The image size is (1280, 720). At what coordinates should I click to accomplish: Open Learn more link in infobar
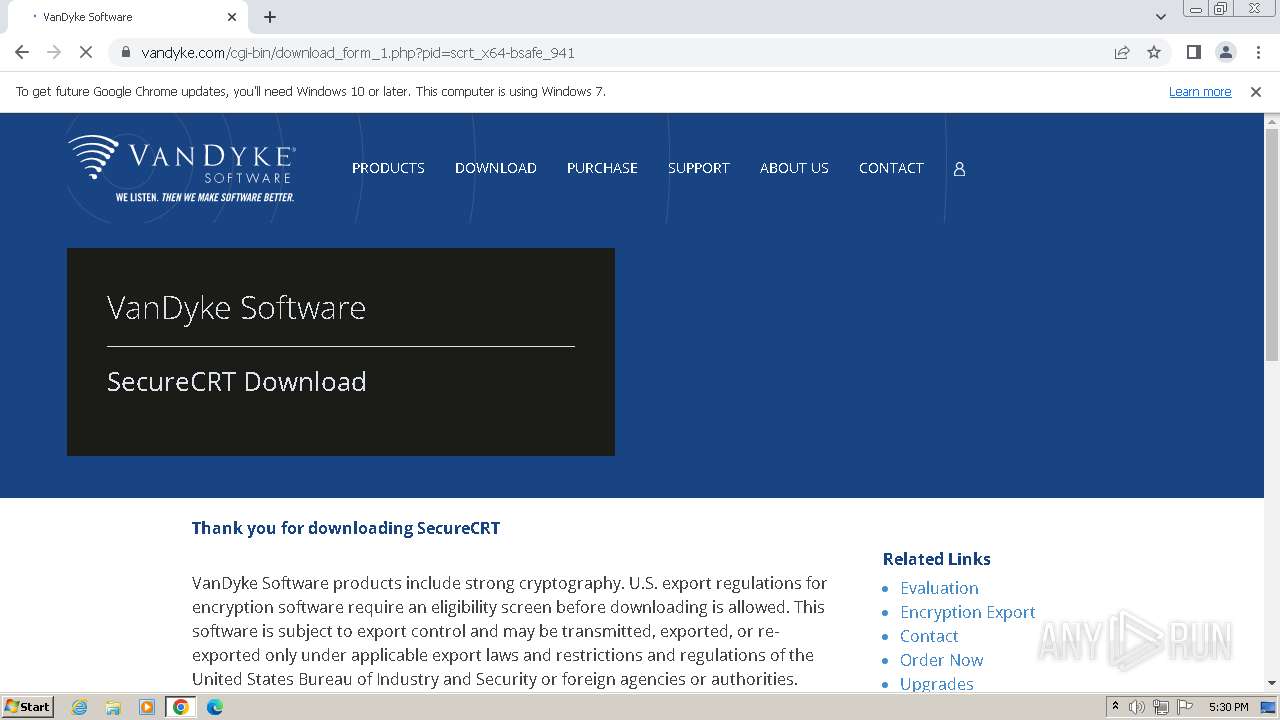point(1200,91)
